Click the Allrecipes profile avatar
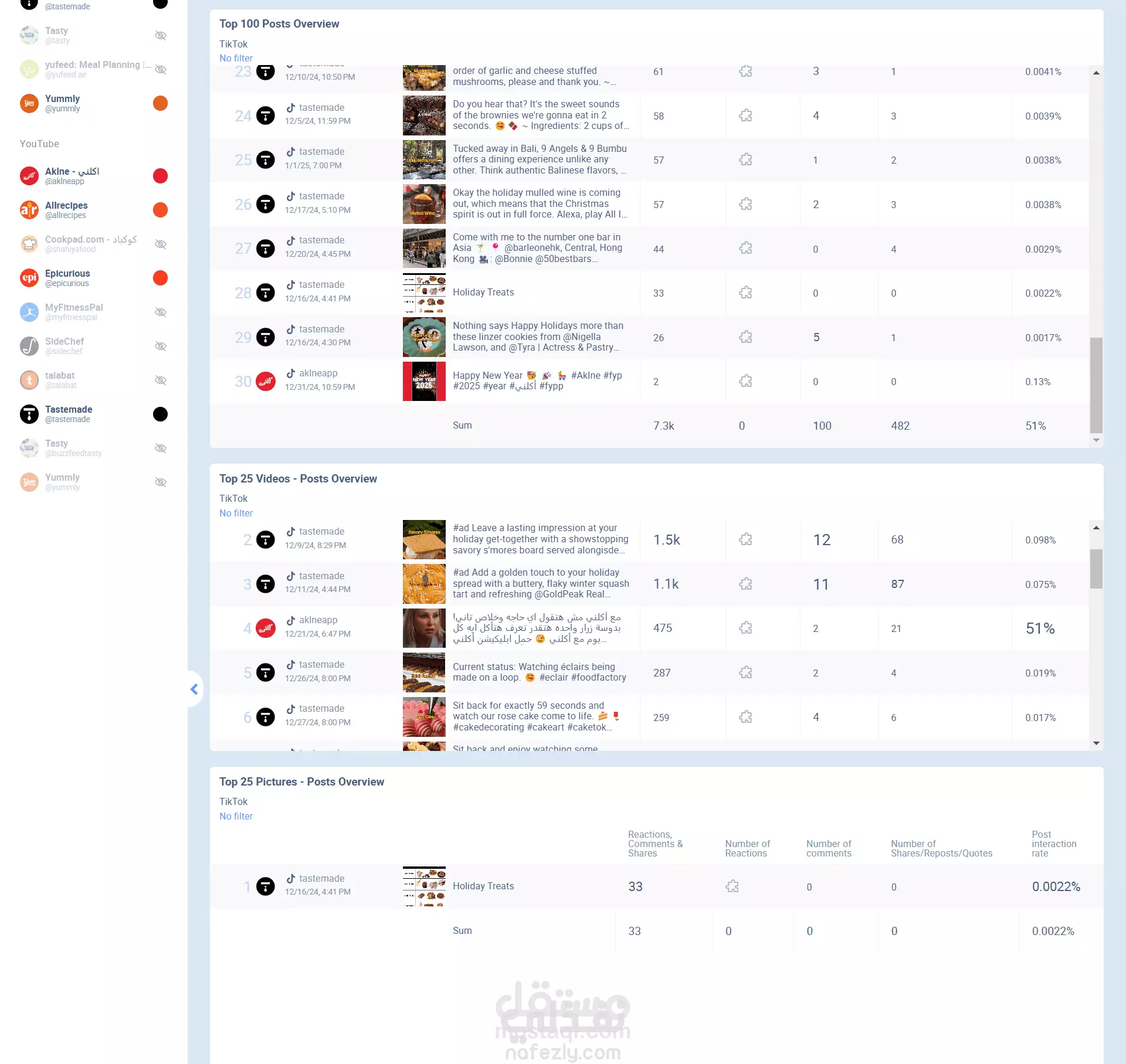1126x1064 pixels. click(x=29, y=210)
